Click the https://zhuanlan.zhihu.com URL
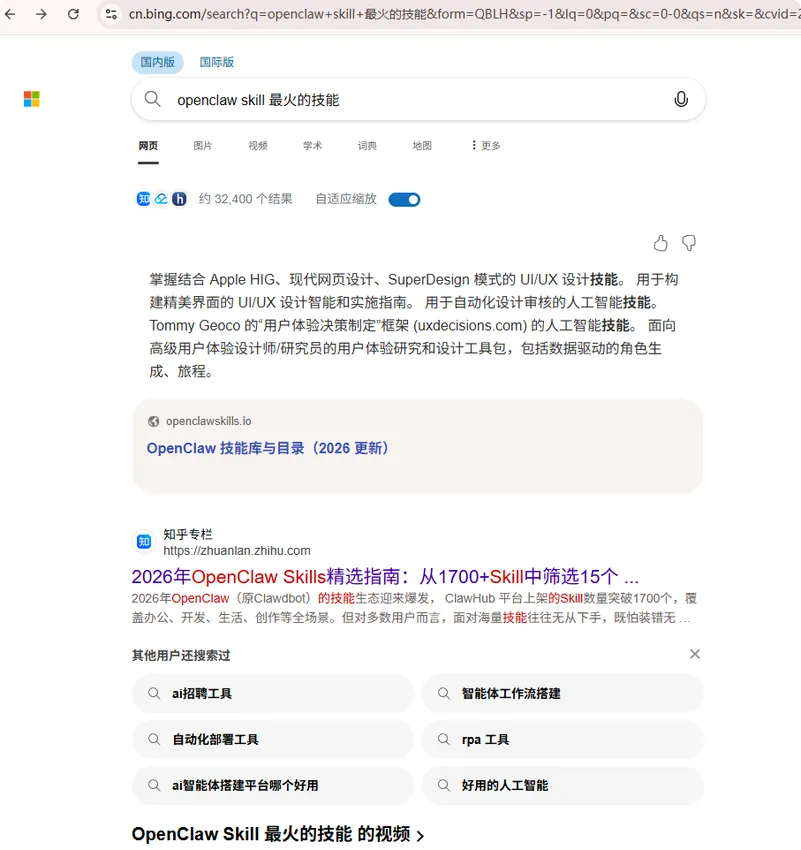Image resolution: width=801 pixels, height=850 pixels. click(237, 551)
